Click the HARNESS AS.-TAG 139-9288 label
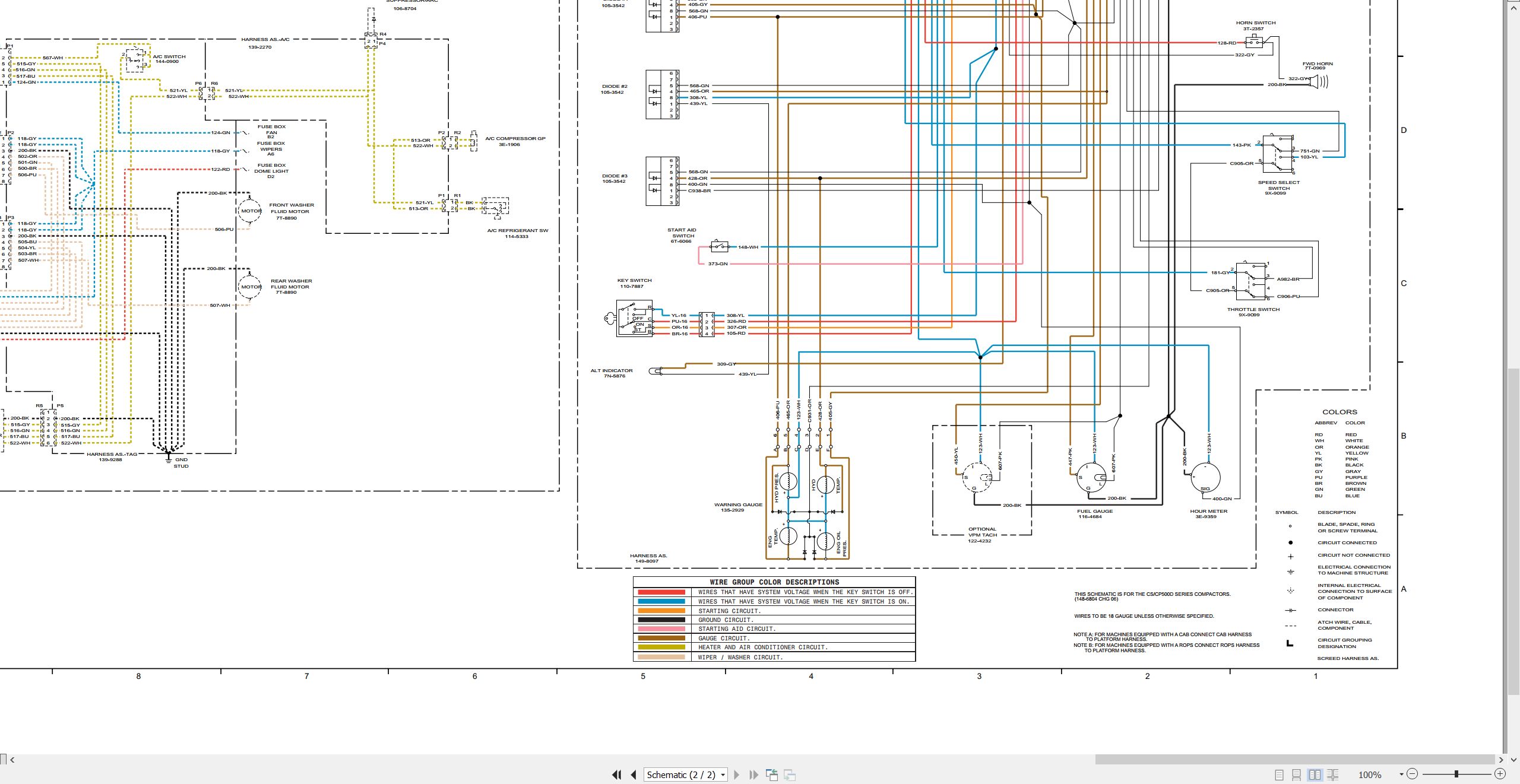Screen dimensions: 1520x784 112,456
